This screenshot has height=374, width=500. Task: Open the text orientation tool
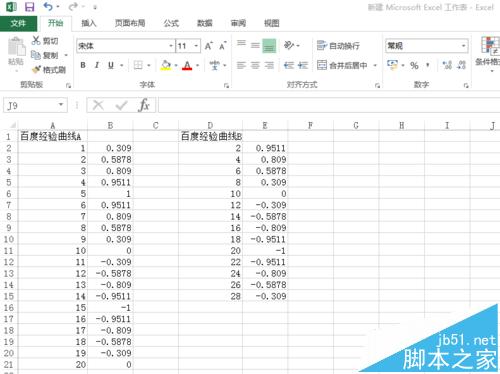click(289, 45)
